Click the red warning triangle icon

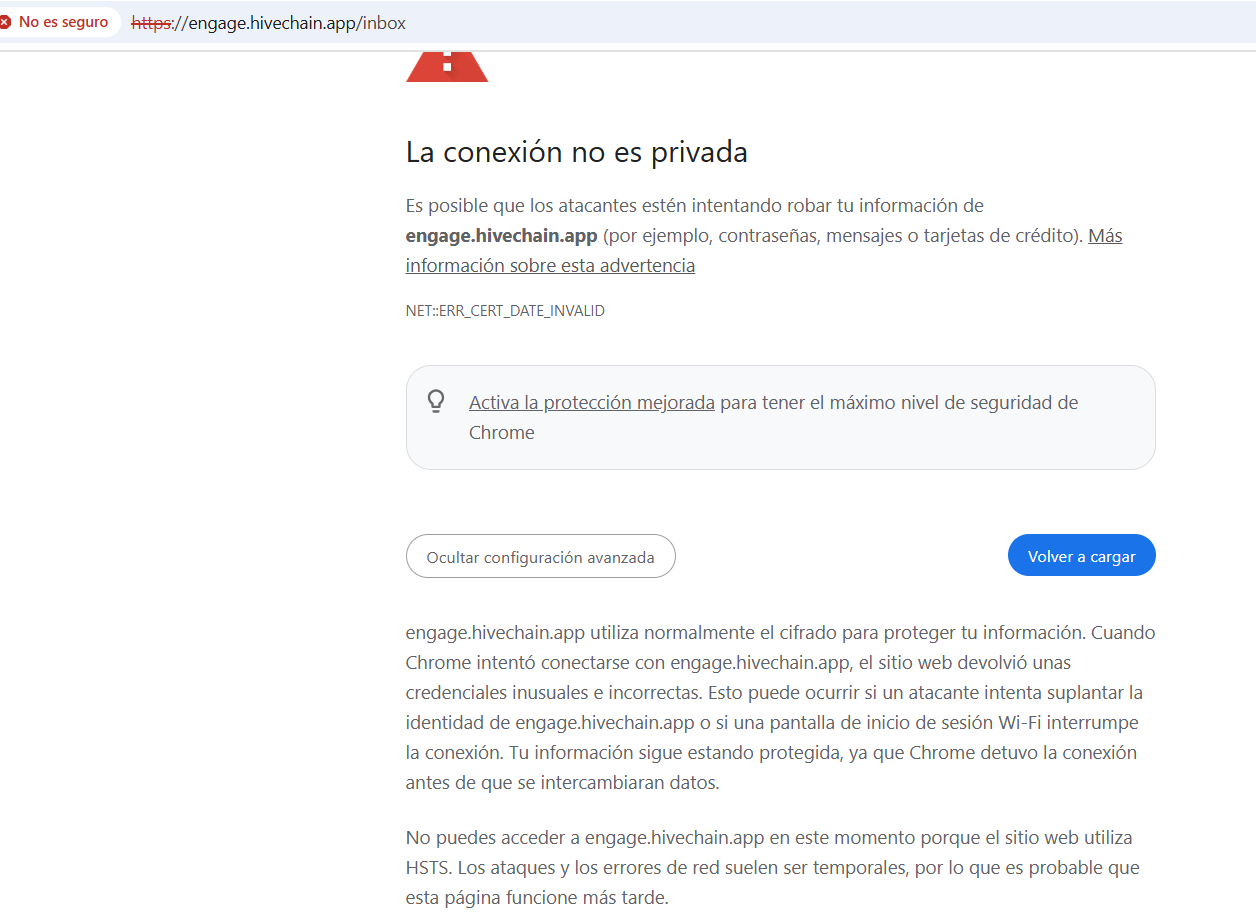tap(447, 64)
